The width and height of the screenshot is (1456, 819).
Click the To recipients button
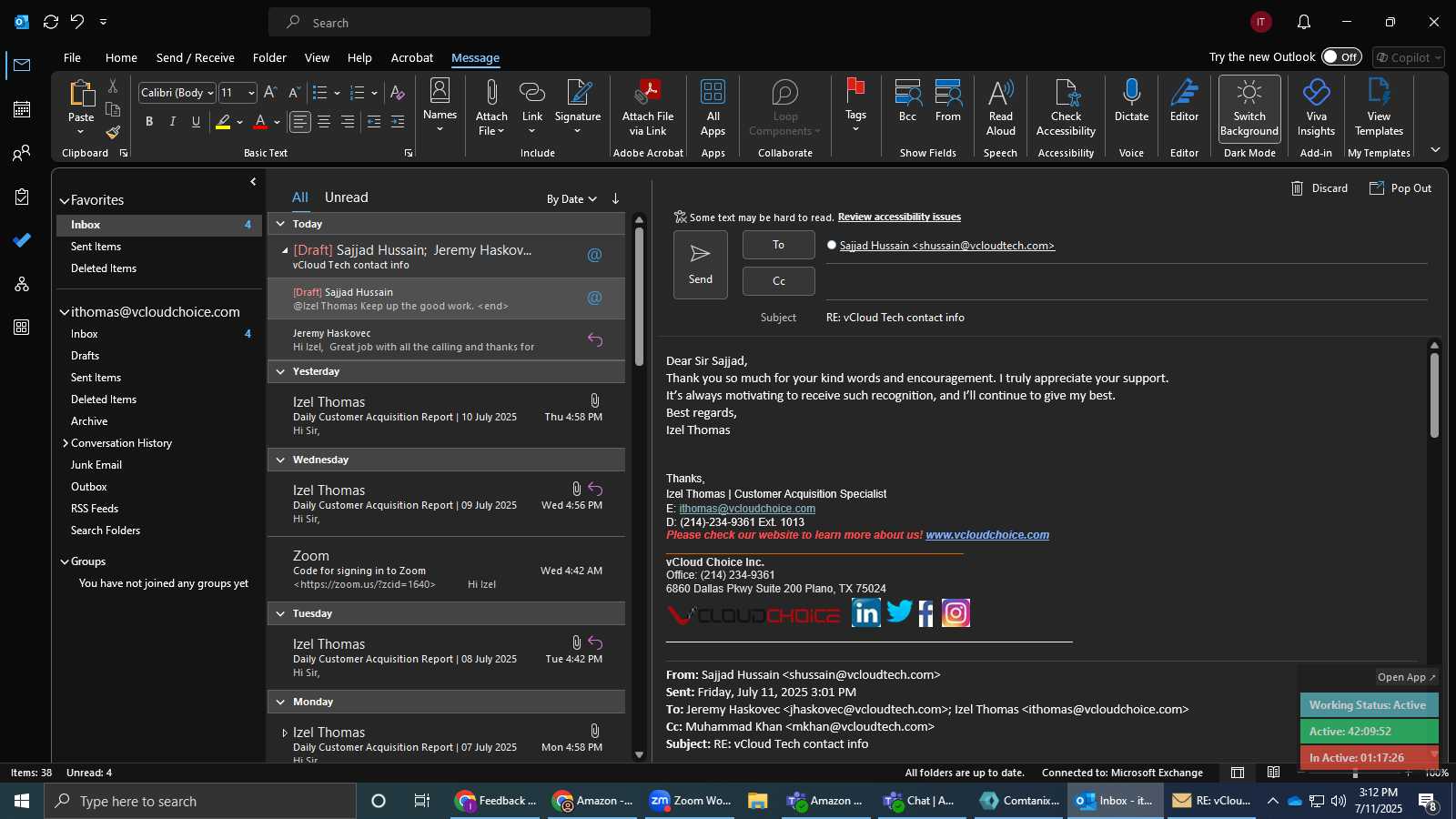779,245
